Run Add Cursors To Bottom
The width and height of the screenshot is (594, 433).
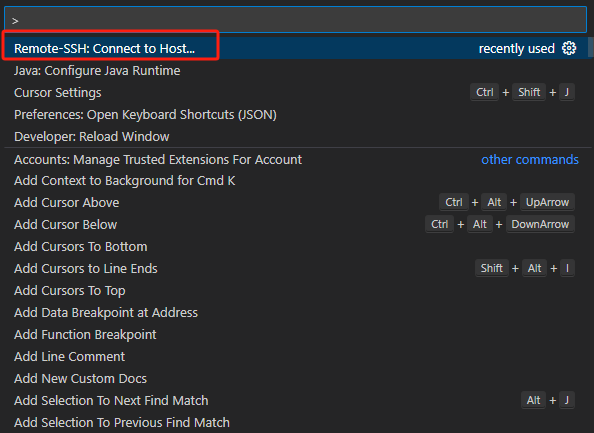[x=295, y=247]
